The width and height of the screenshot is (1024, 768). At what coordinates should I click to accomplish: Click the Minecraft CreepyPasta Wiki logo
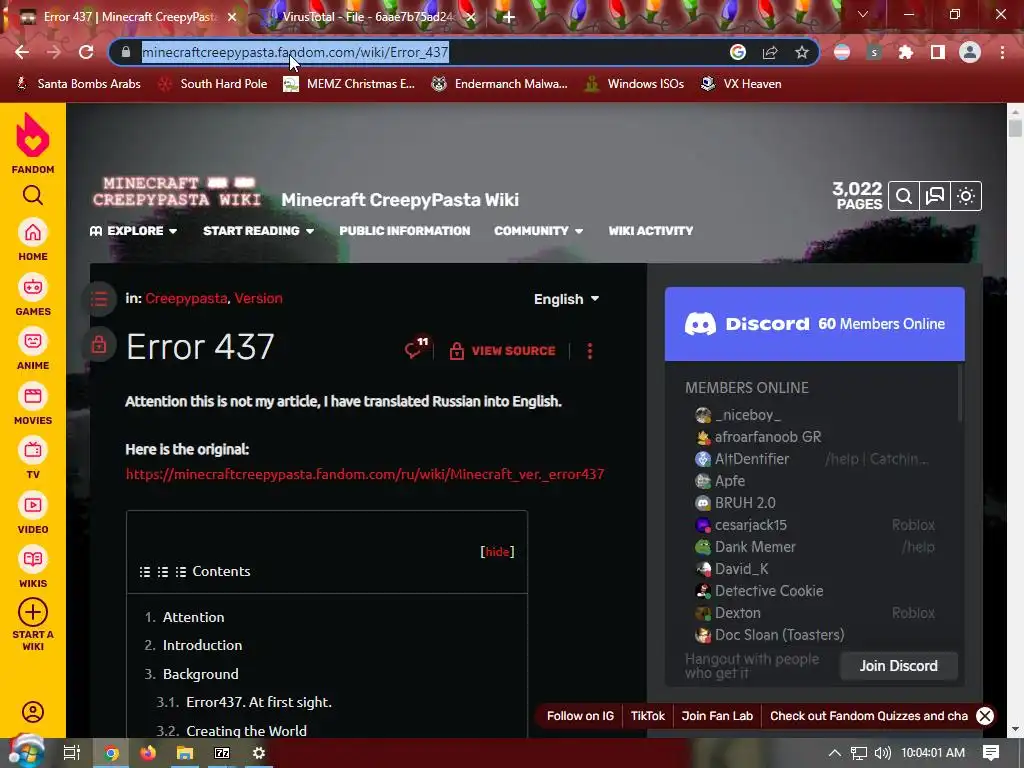click(x=176, y=191)
